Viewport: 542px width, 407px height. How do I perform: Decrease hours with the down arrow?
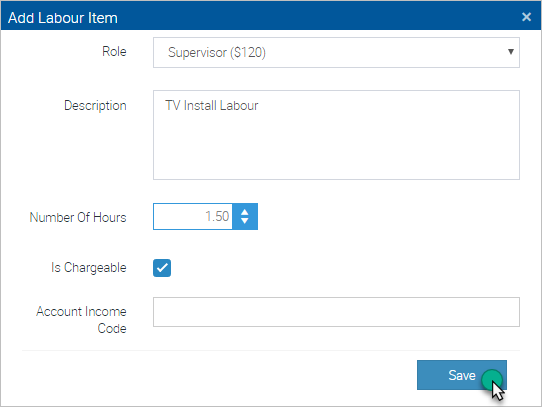245,221
